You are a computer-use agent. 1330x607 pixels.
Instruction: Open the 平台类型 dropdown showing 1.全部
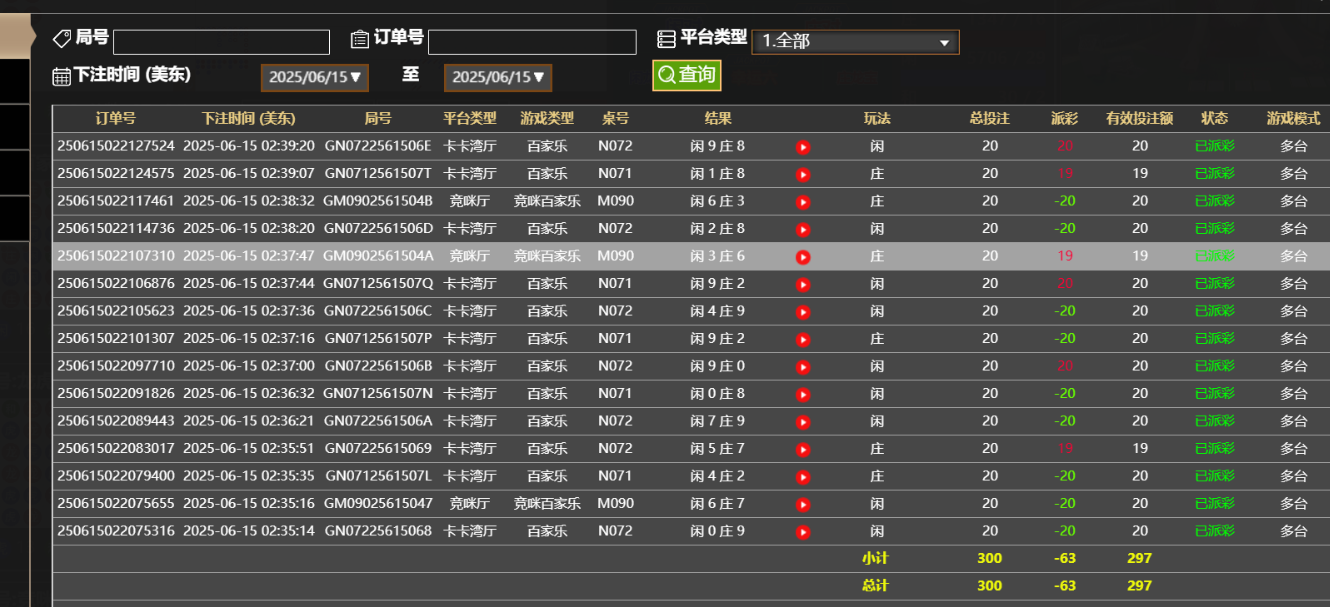click(855, 42)
